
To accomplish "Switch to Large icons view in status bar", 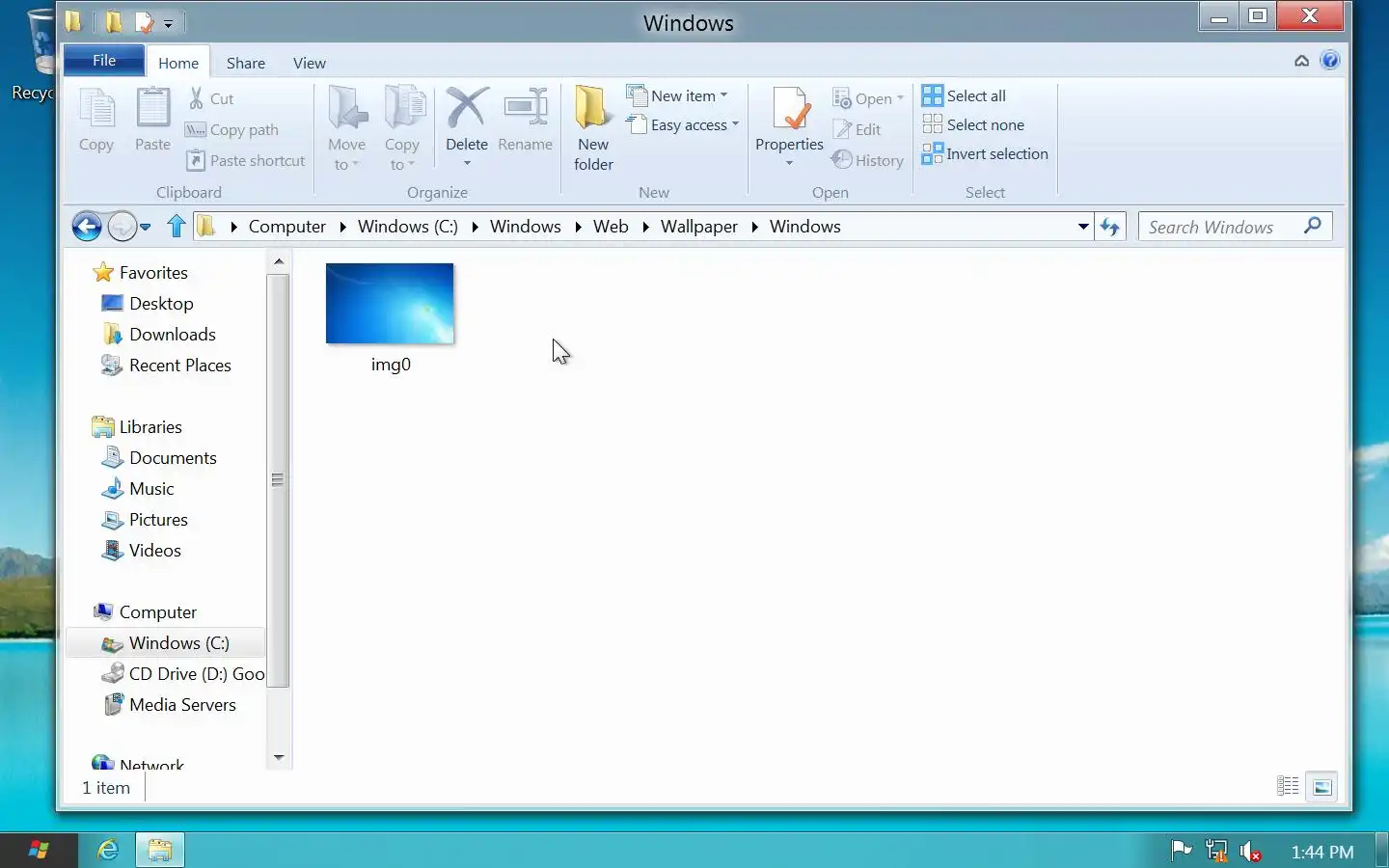I will [1322, 787].
